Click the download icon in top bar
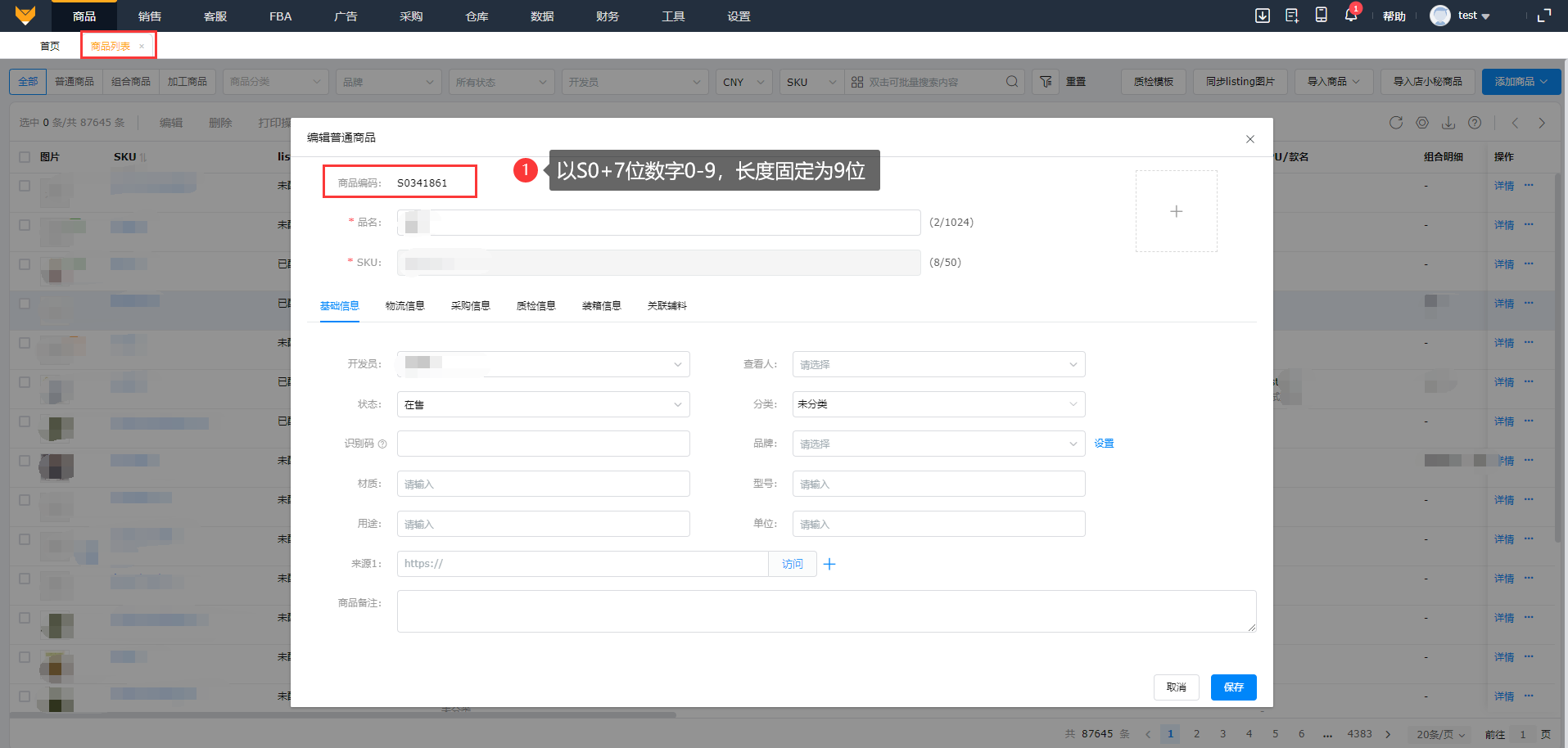This screenshot has width=1568, height=748. [x=1263, y=16]
